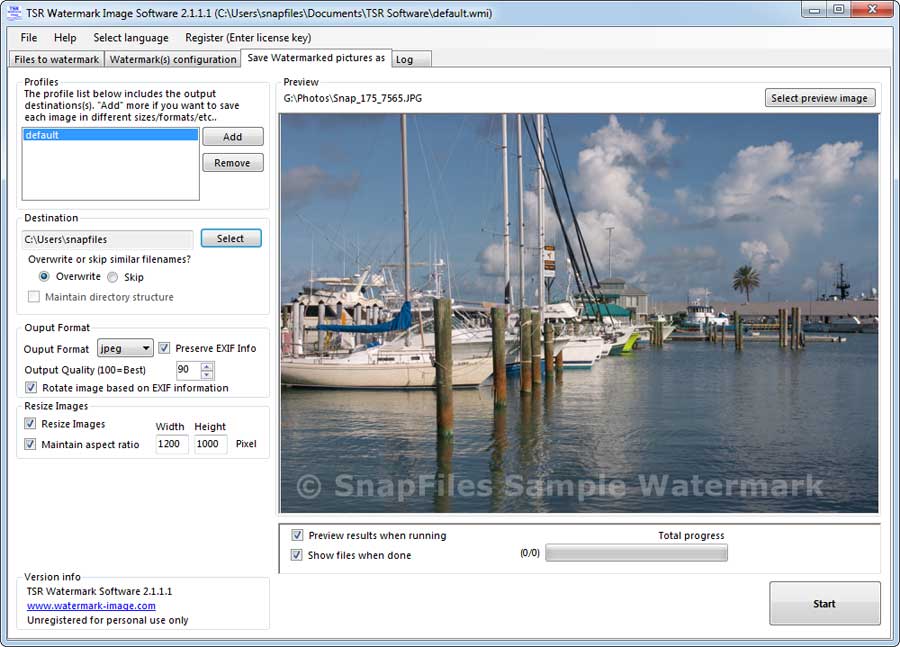This screenshot has height=647, width=900.
Task: Open the www.watermark-image.com link
Action: (91, 606)
